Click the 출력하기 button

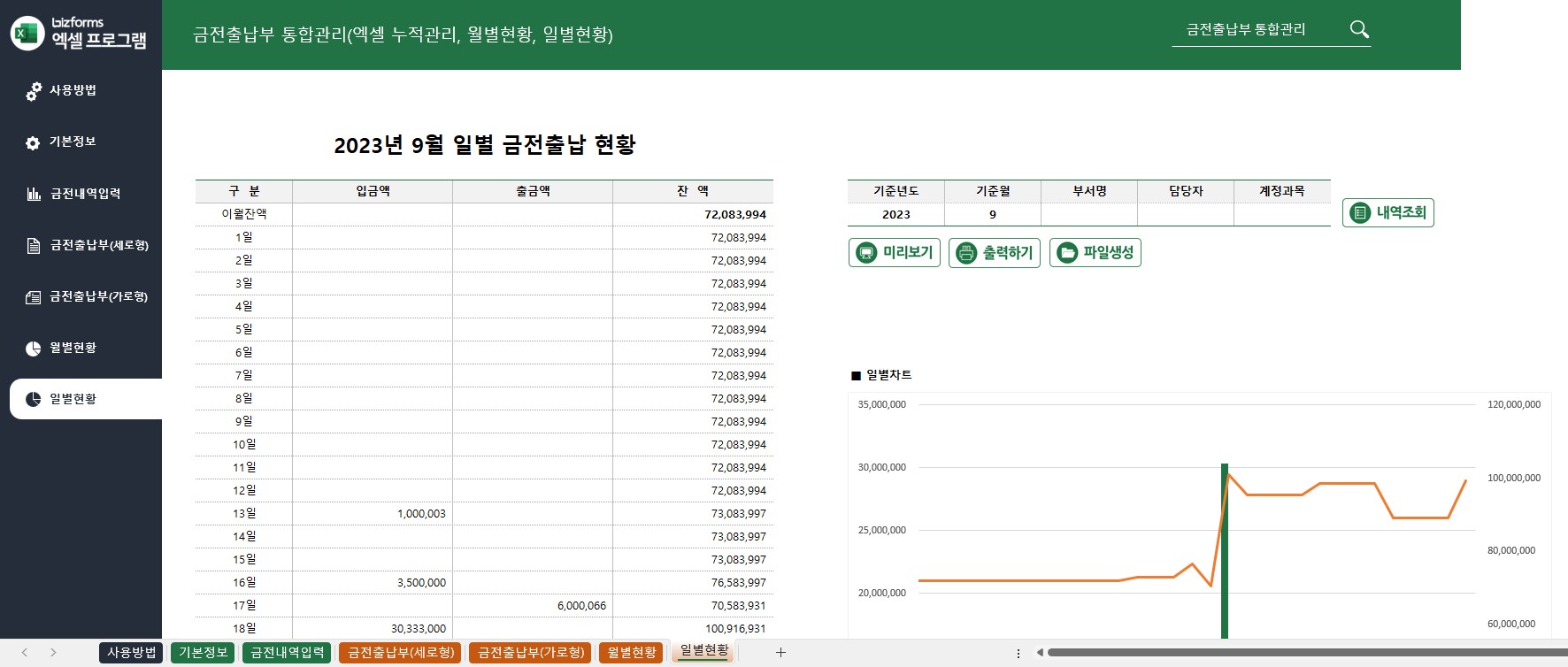click(995, 252)
